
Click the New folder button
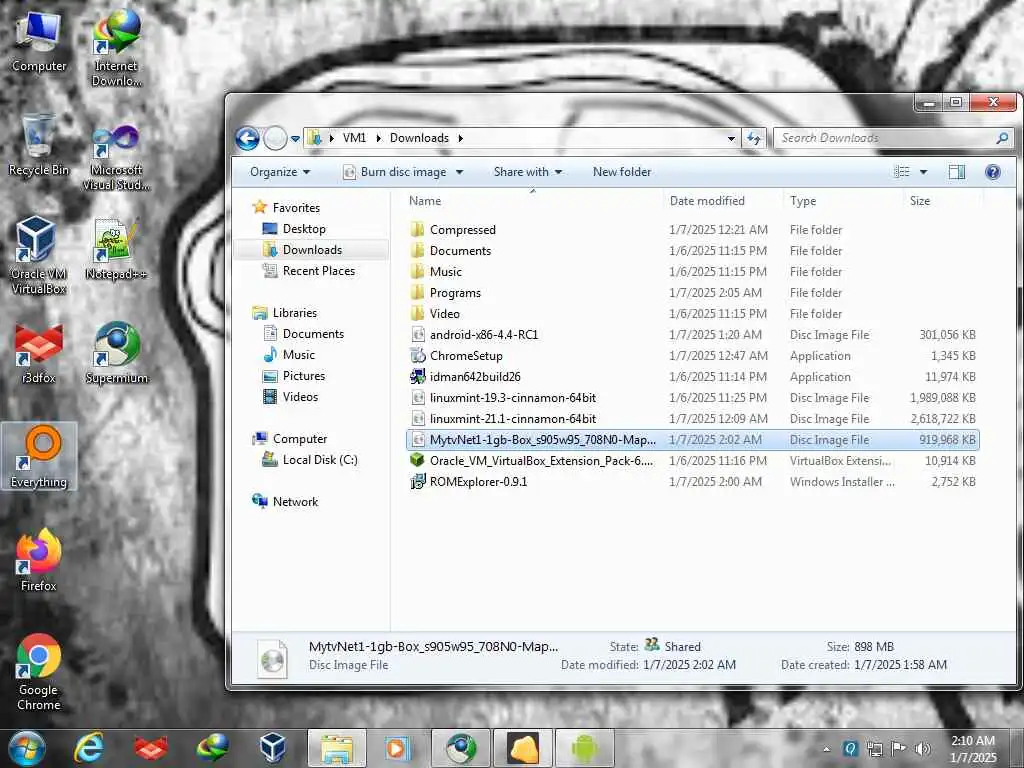pos(622,172)
